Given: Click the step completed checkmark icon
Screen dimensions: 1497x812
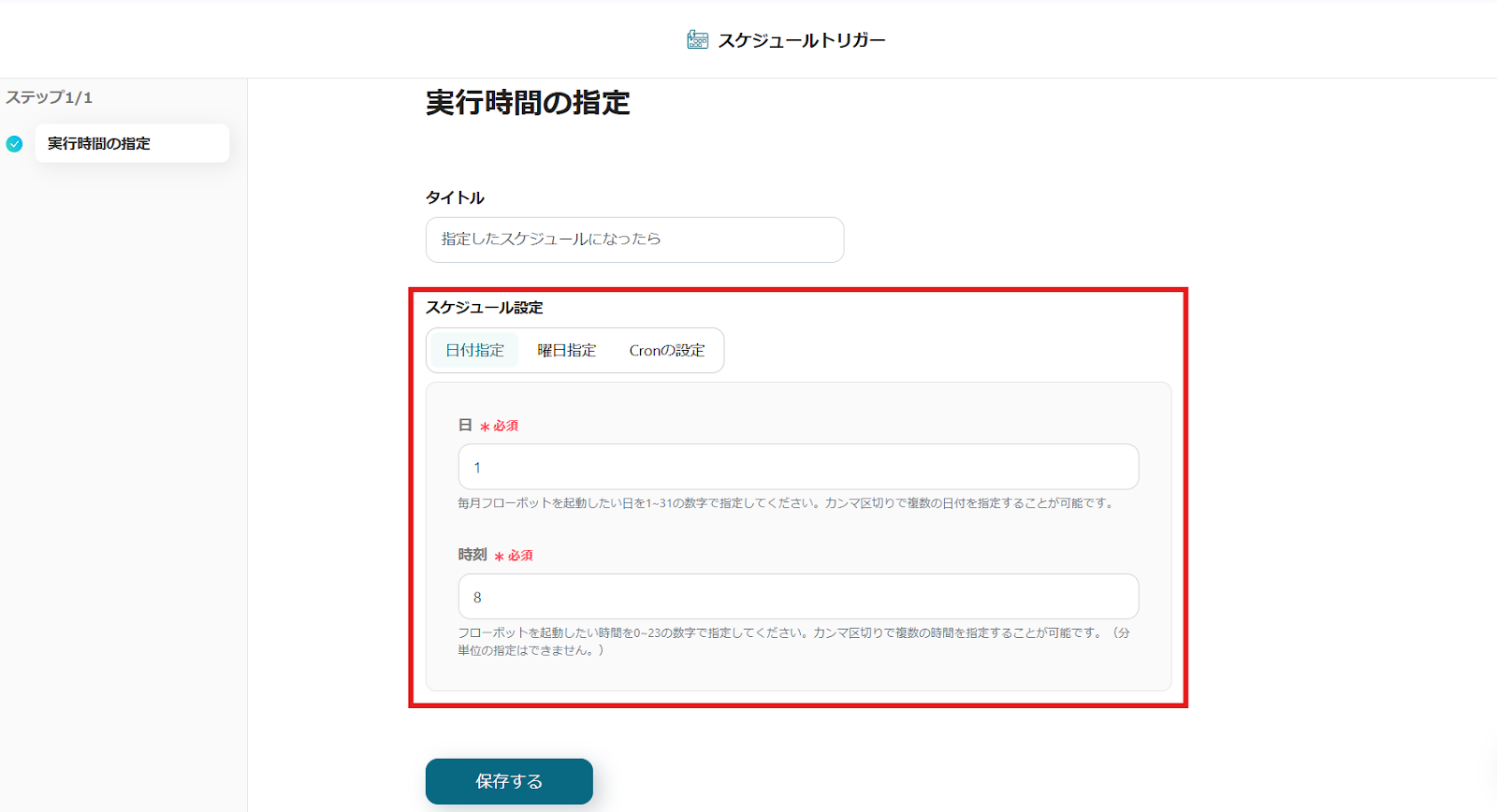Looking at the screenshot, I should [14, 144].
